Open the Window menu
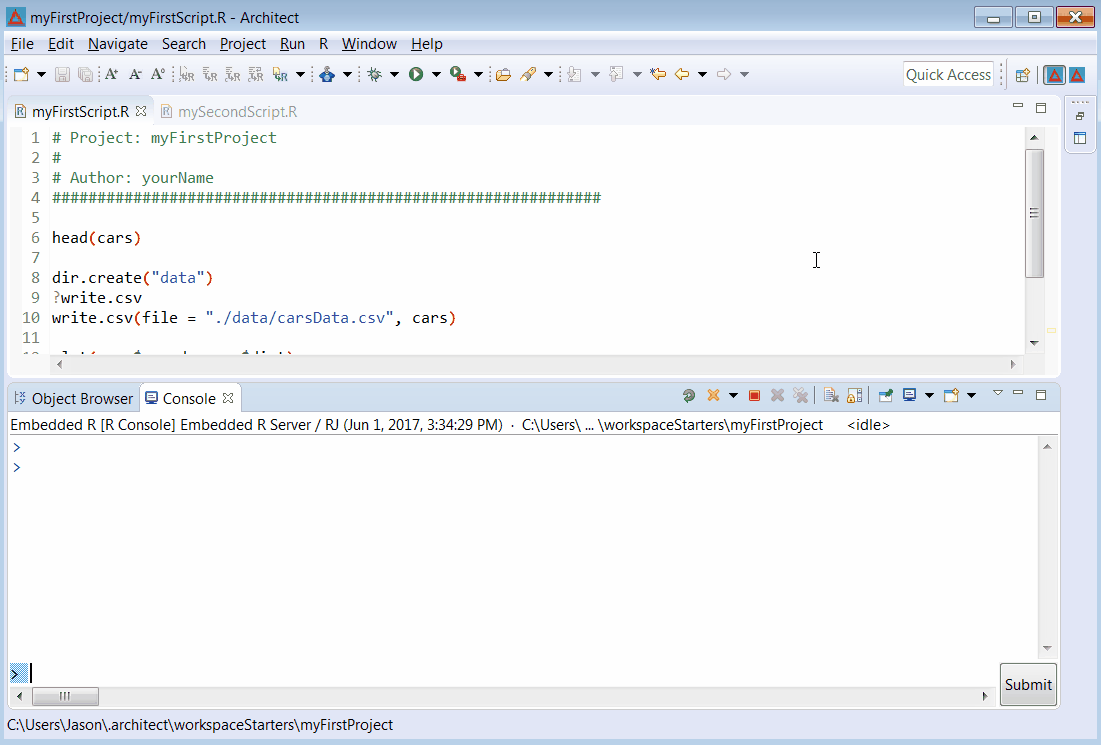The image size is (1101, 745). (369, 44)
